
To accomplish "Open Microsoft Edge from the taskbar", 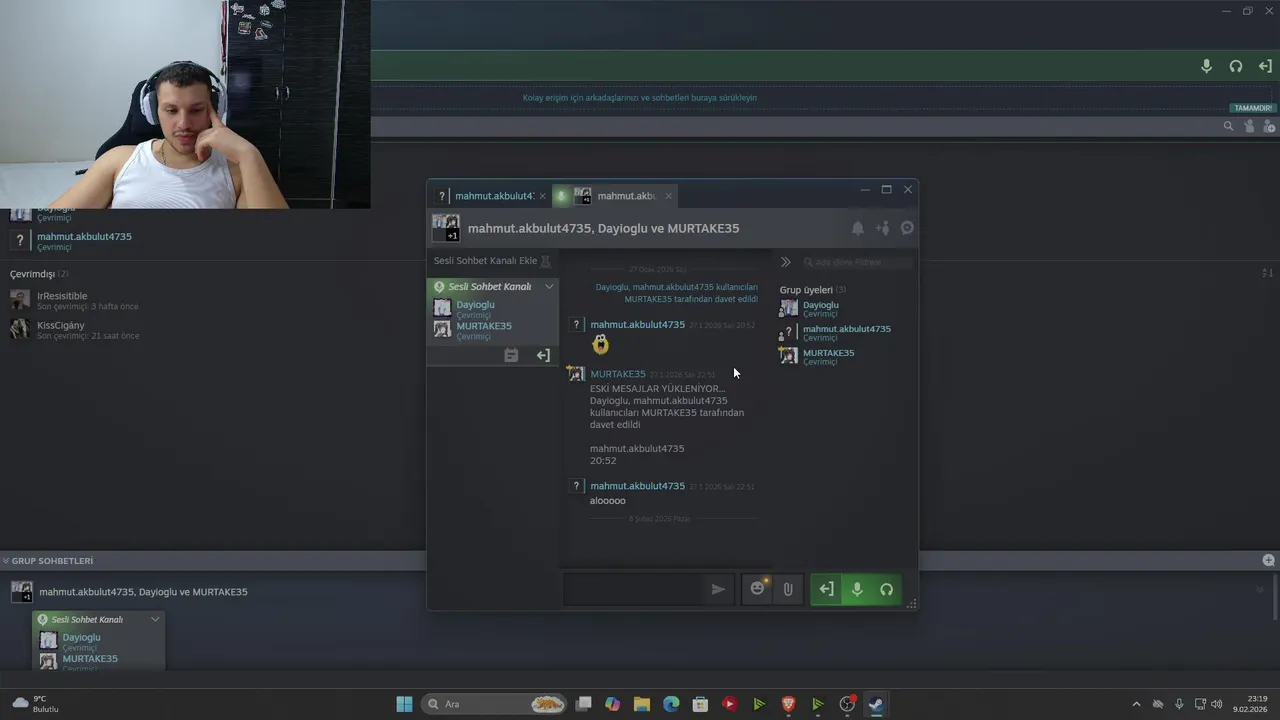I will click(x=671, y=704).
